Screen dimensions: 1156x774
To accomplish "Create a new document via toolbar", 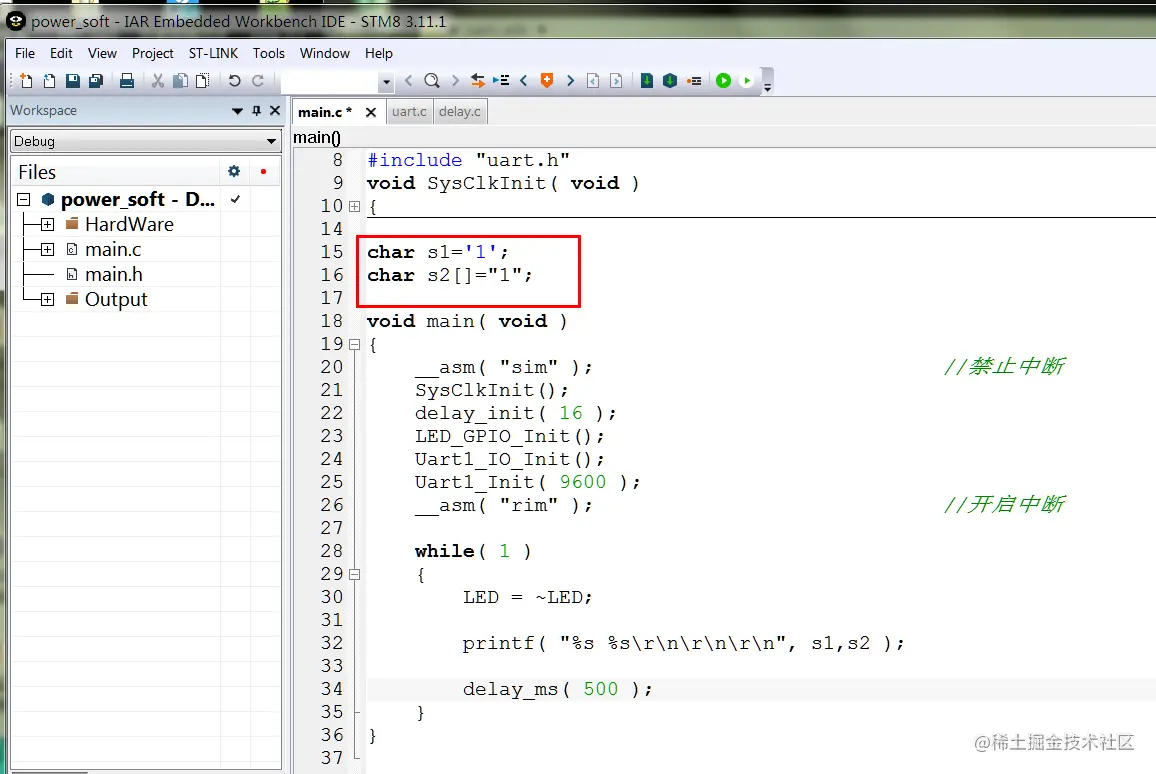I will [x=26, y=80].
